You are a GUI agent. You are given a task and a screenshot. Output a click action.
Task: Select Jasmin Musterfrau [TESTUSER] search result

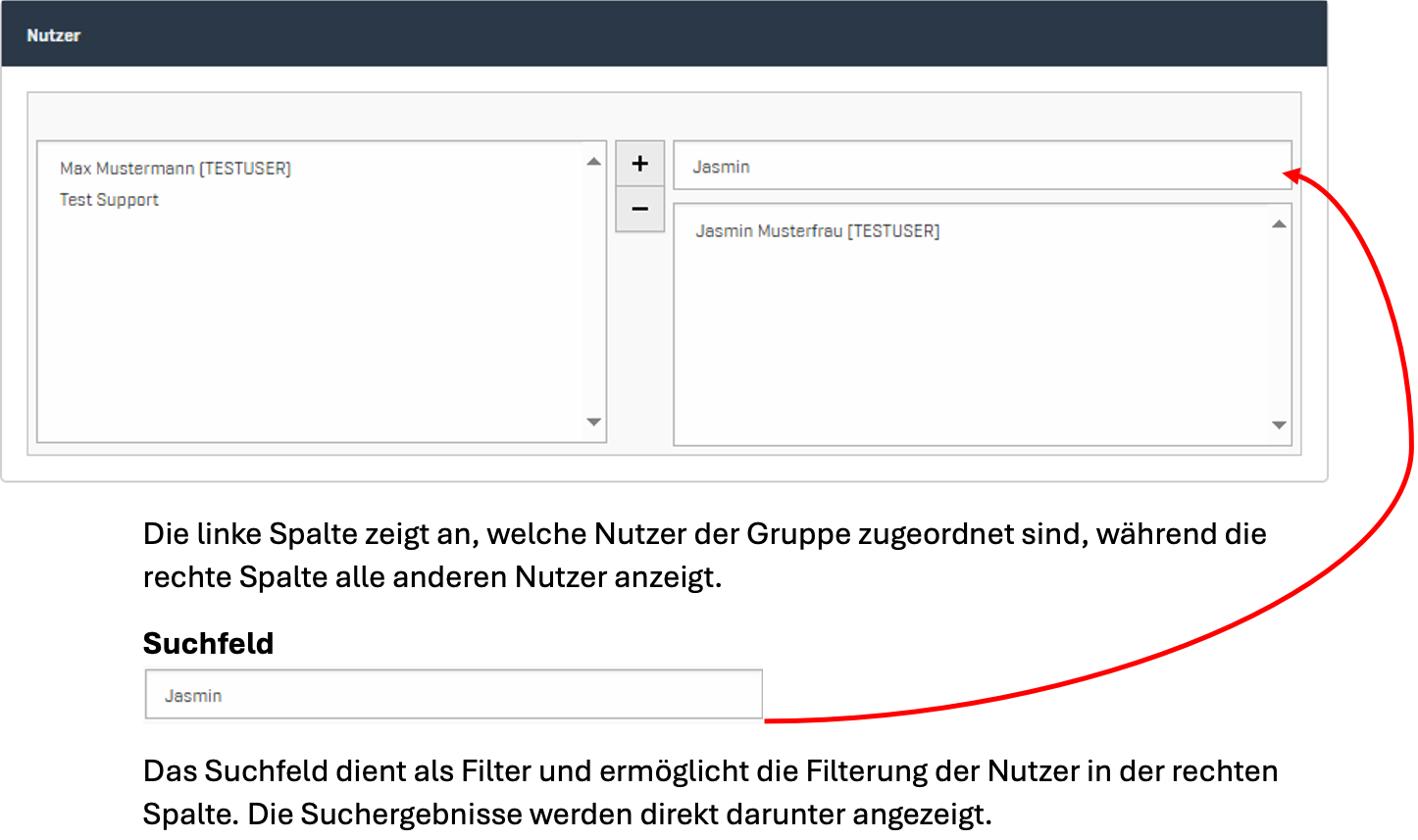click(x=817, y=231)
